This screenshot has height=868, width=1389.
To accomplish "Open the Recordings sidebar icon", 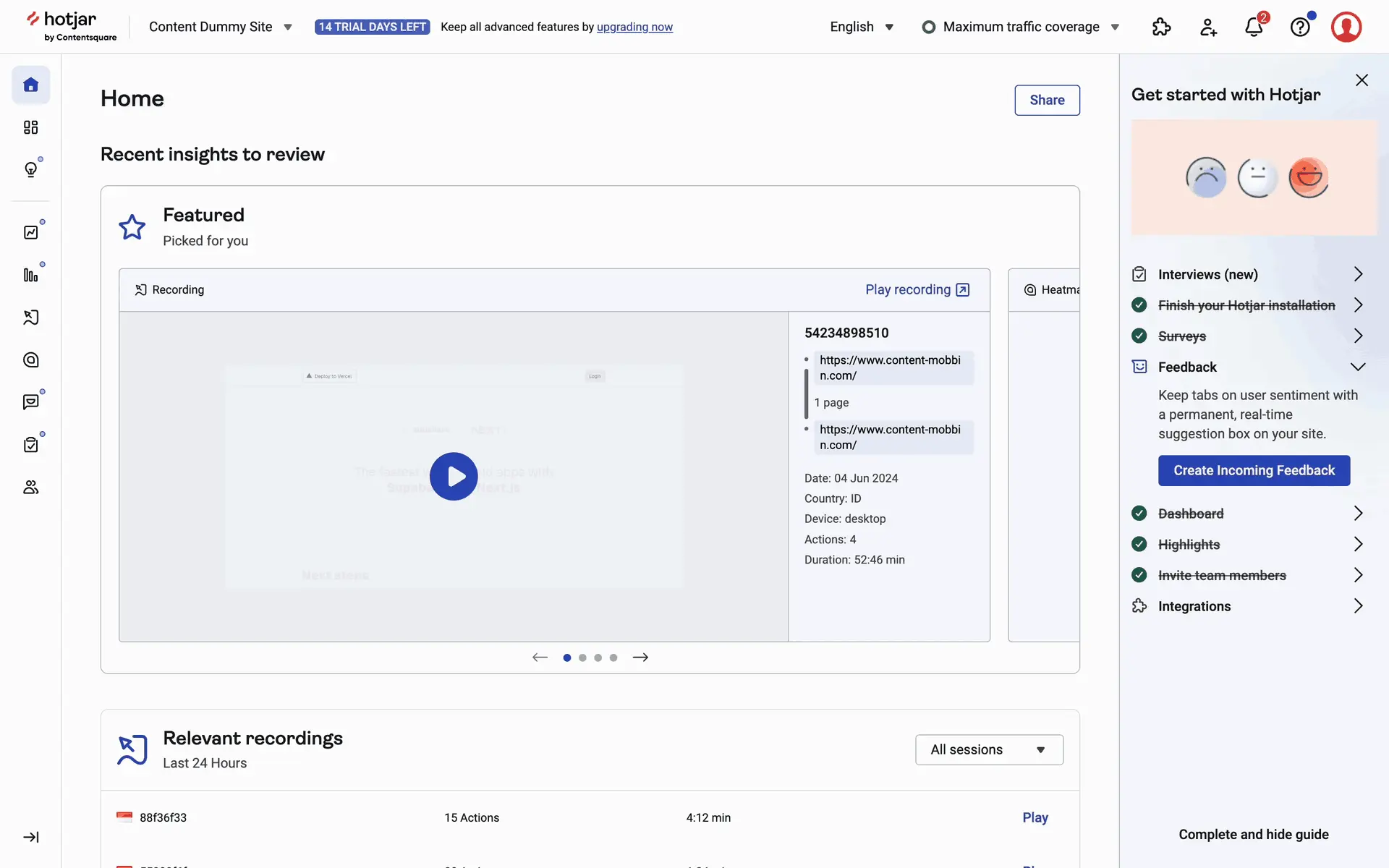I will click(30, 318).
